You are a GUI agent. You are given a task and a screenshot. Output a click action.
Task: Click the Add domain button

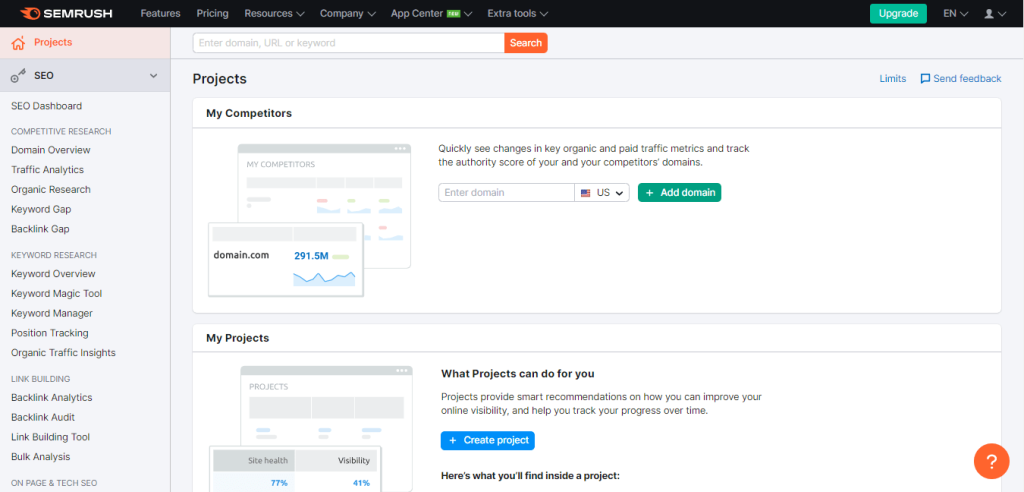[x=679, y=193]
